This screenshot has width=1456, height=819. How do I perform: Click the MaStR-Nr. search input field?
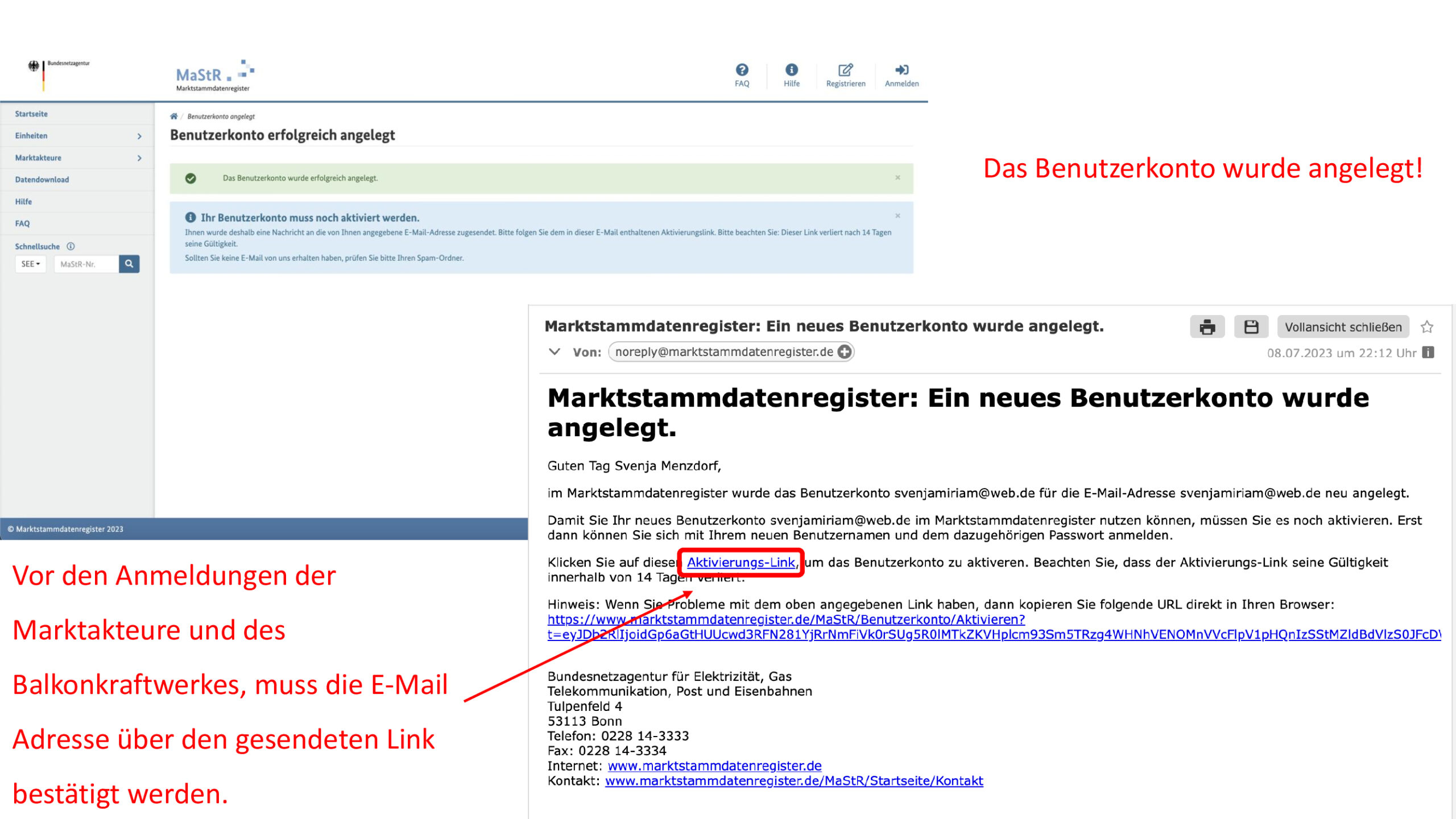pyautogui.click(x=86, y=264)
